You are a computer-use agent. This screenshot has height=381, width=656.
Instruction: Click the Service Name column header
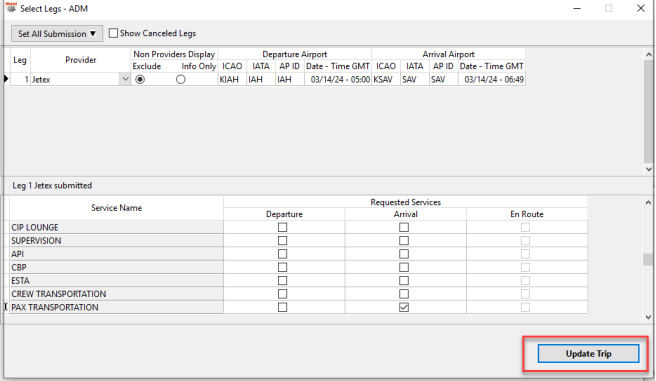(x=116, y=208)
